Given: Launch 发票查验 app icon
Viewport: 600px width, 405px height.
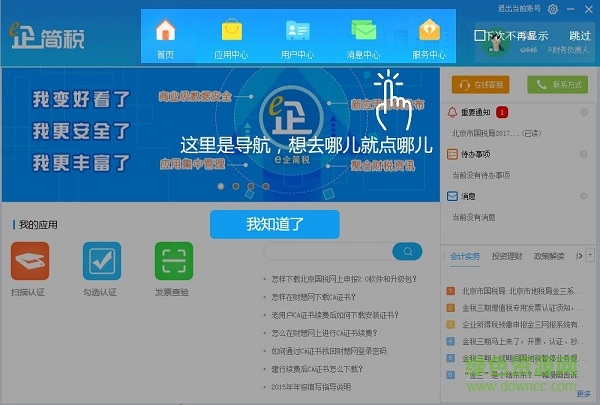Looking at the screenshot, I should 174,261.
